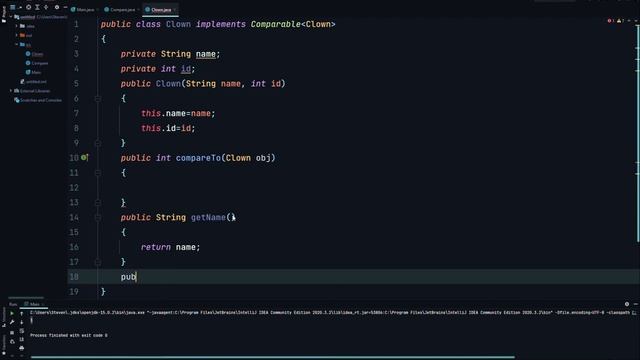Screen dimensions: 640x360
Task: Locate current file in Project tree (target icon)
Action: pyautogui.click(x=29, y=7)
